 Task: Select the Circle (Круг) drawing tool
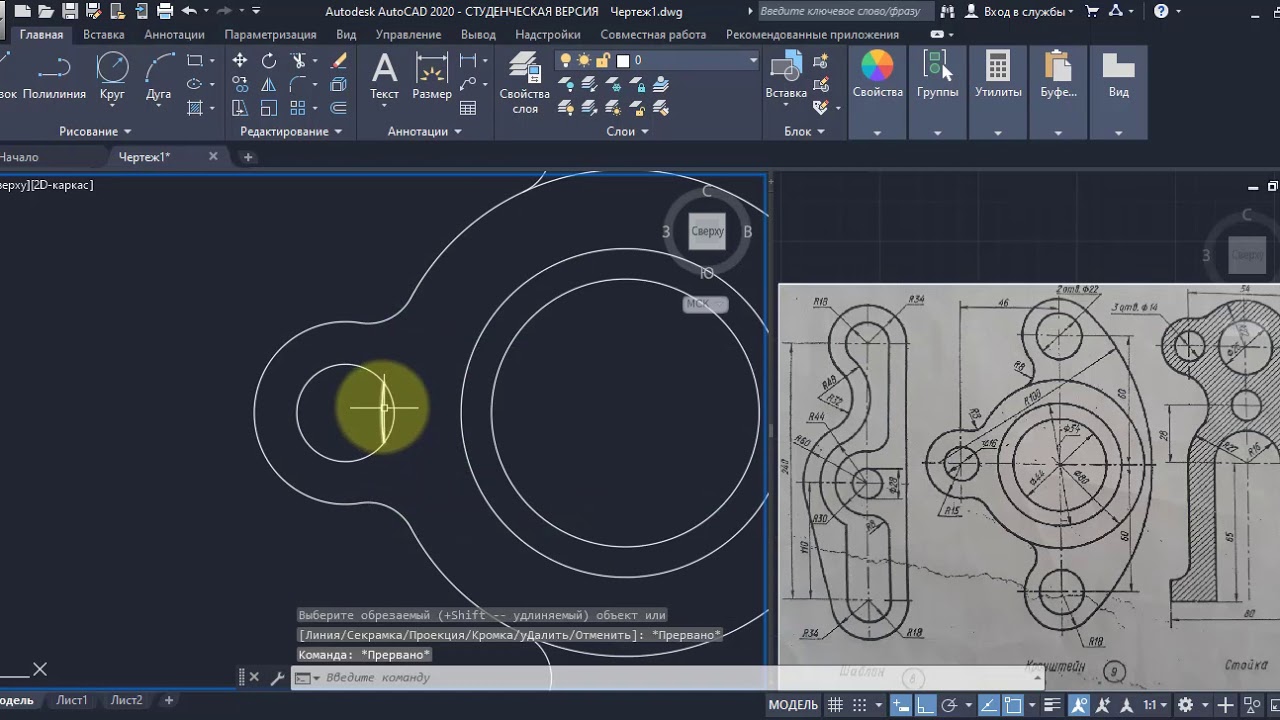[112, 78]
